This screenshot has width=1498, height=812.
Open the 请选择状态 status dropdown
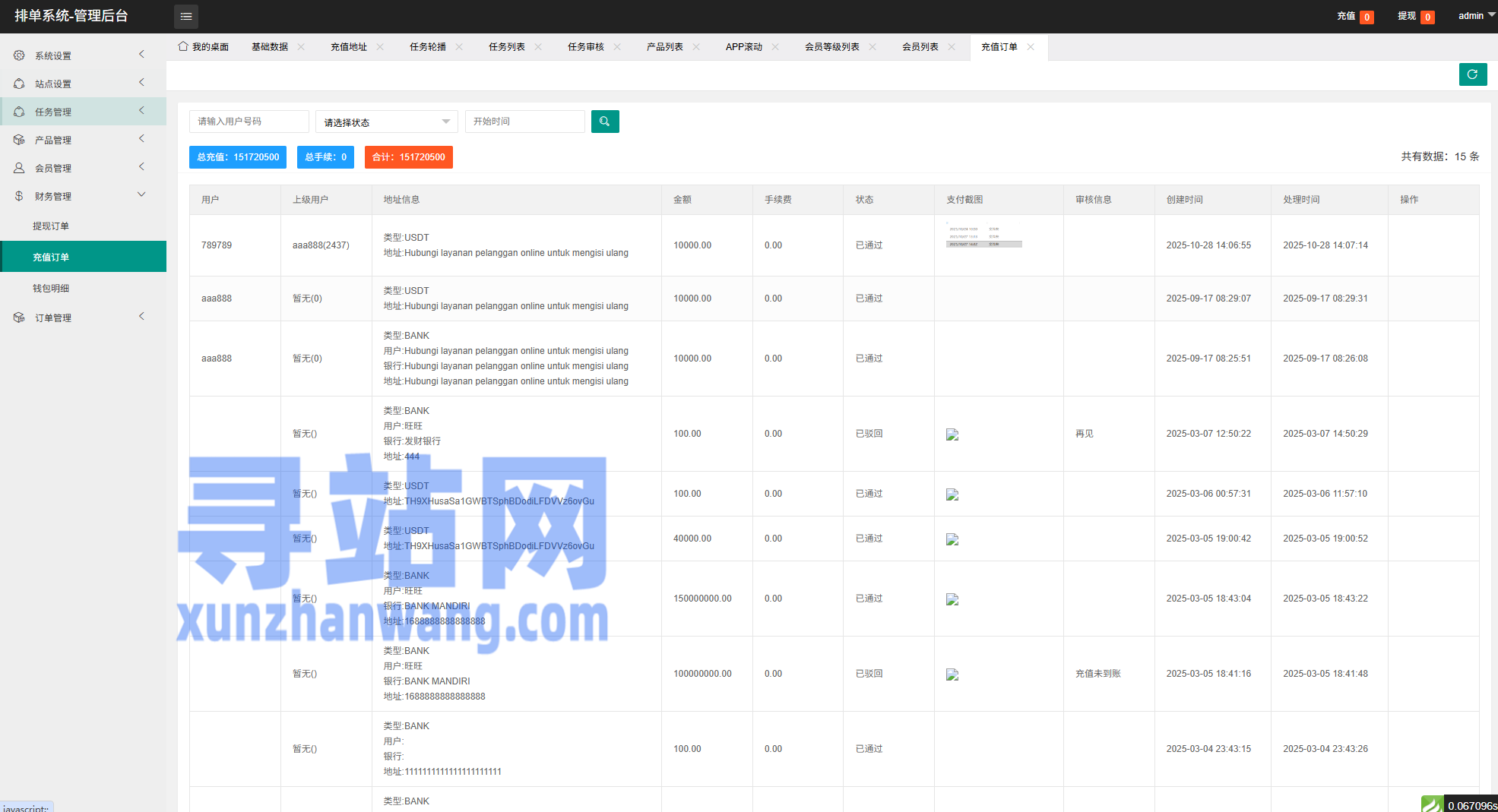click(386, 122)
